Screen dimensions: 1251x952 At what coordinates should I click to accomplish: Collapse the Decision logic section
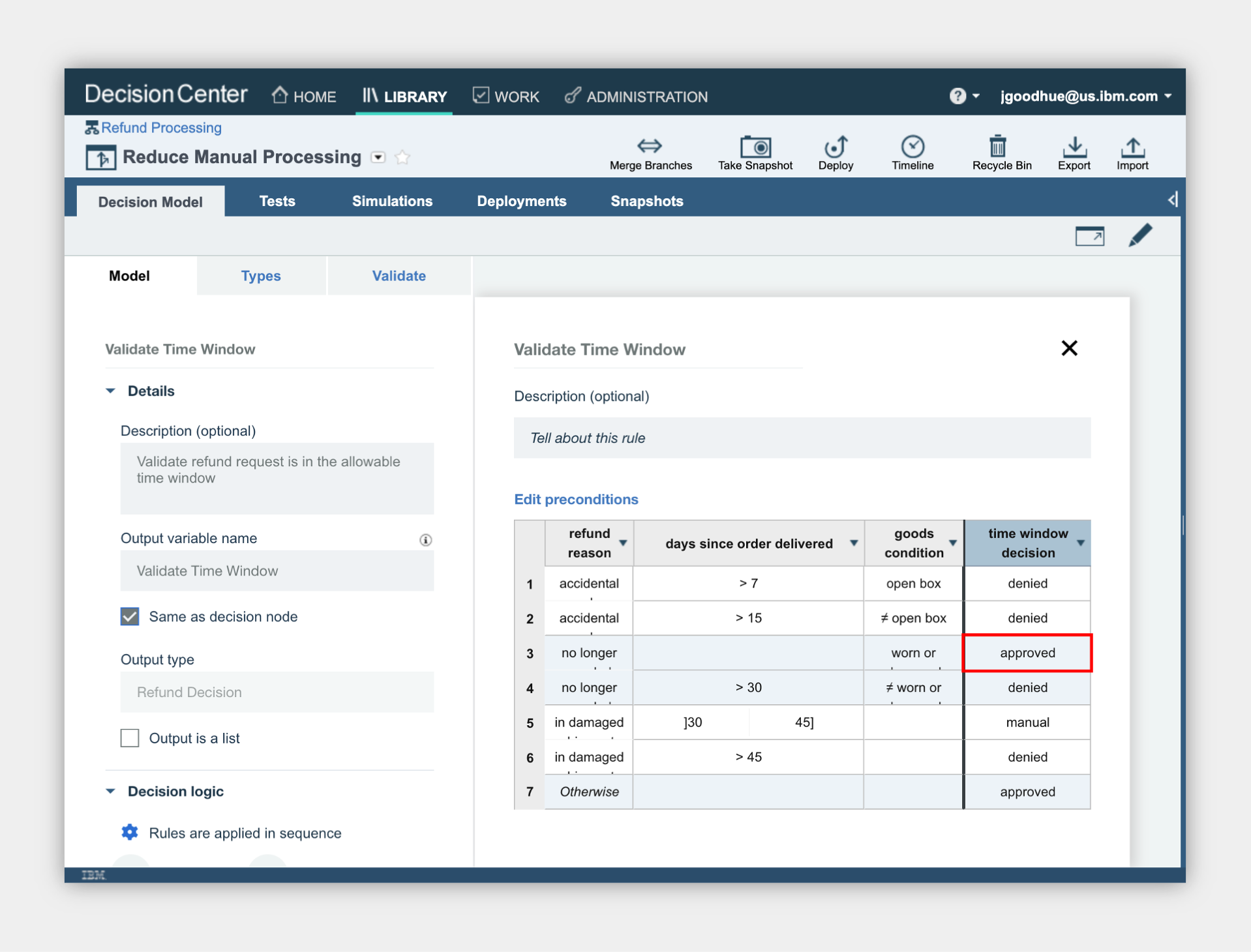click(111, 791)
